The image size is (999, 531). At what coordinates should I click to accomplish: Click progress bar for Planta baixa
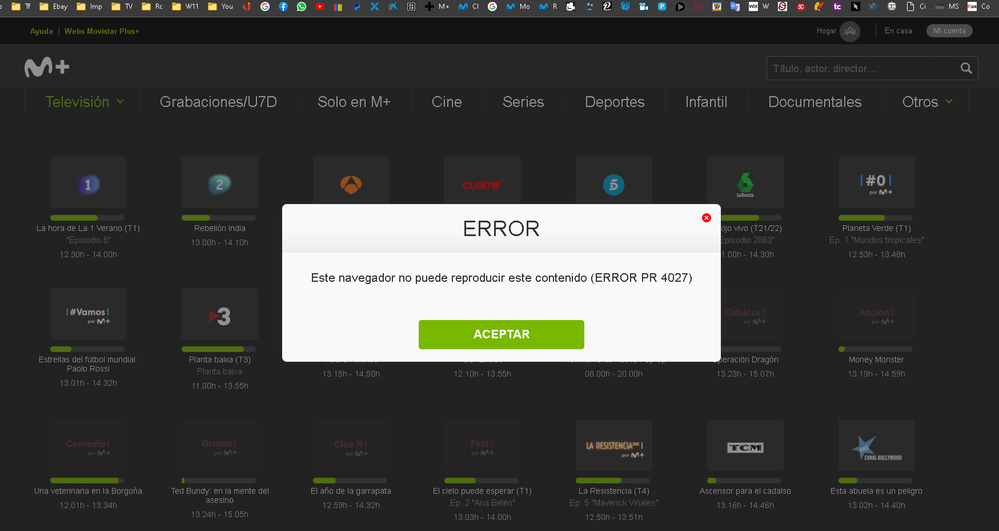[219, 349]
